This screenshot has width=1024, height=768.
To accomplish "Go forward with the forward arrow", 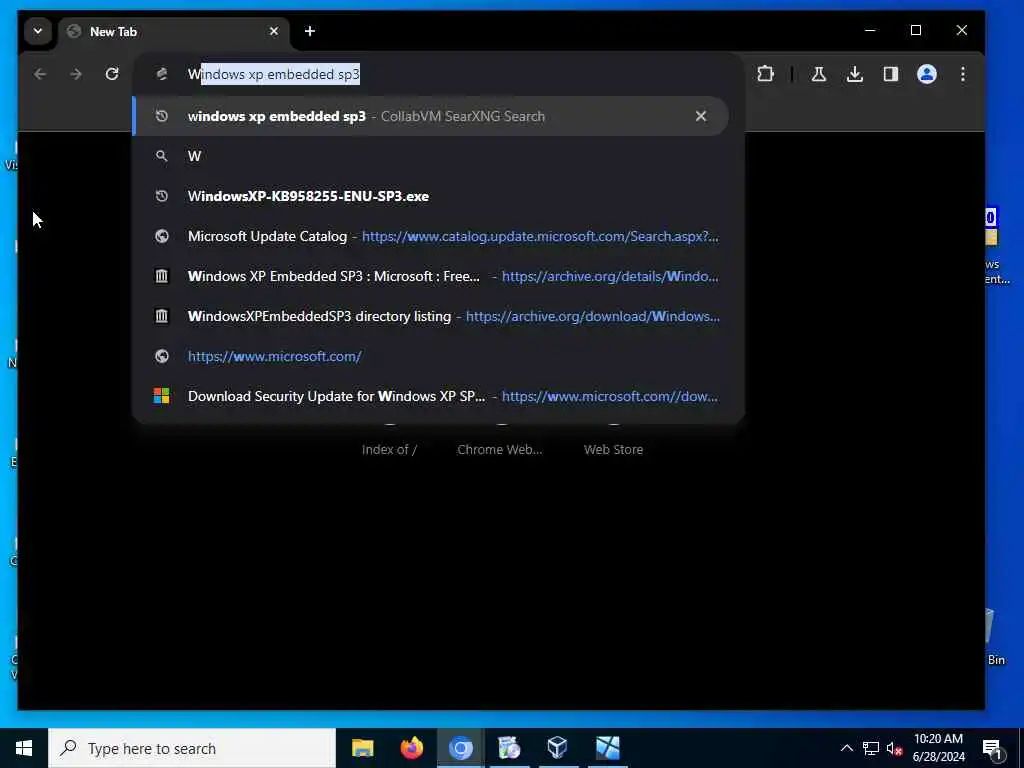I will click(x=76, y=74).
